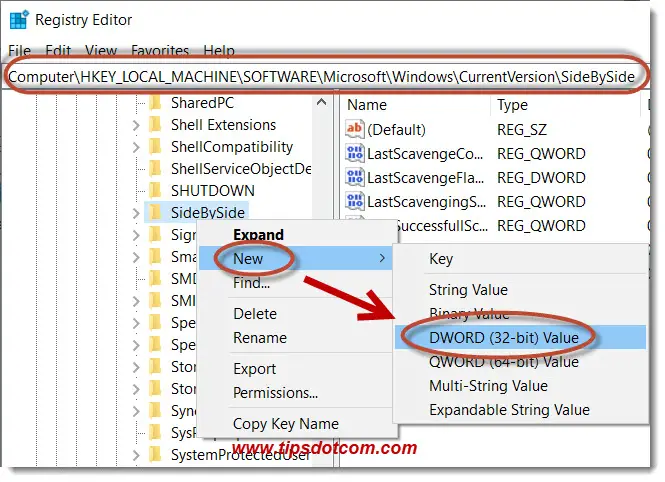Open the Edit menu
665x482 pixels.
click(x=58, y=51)
